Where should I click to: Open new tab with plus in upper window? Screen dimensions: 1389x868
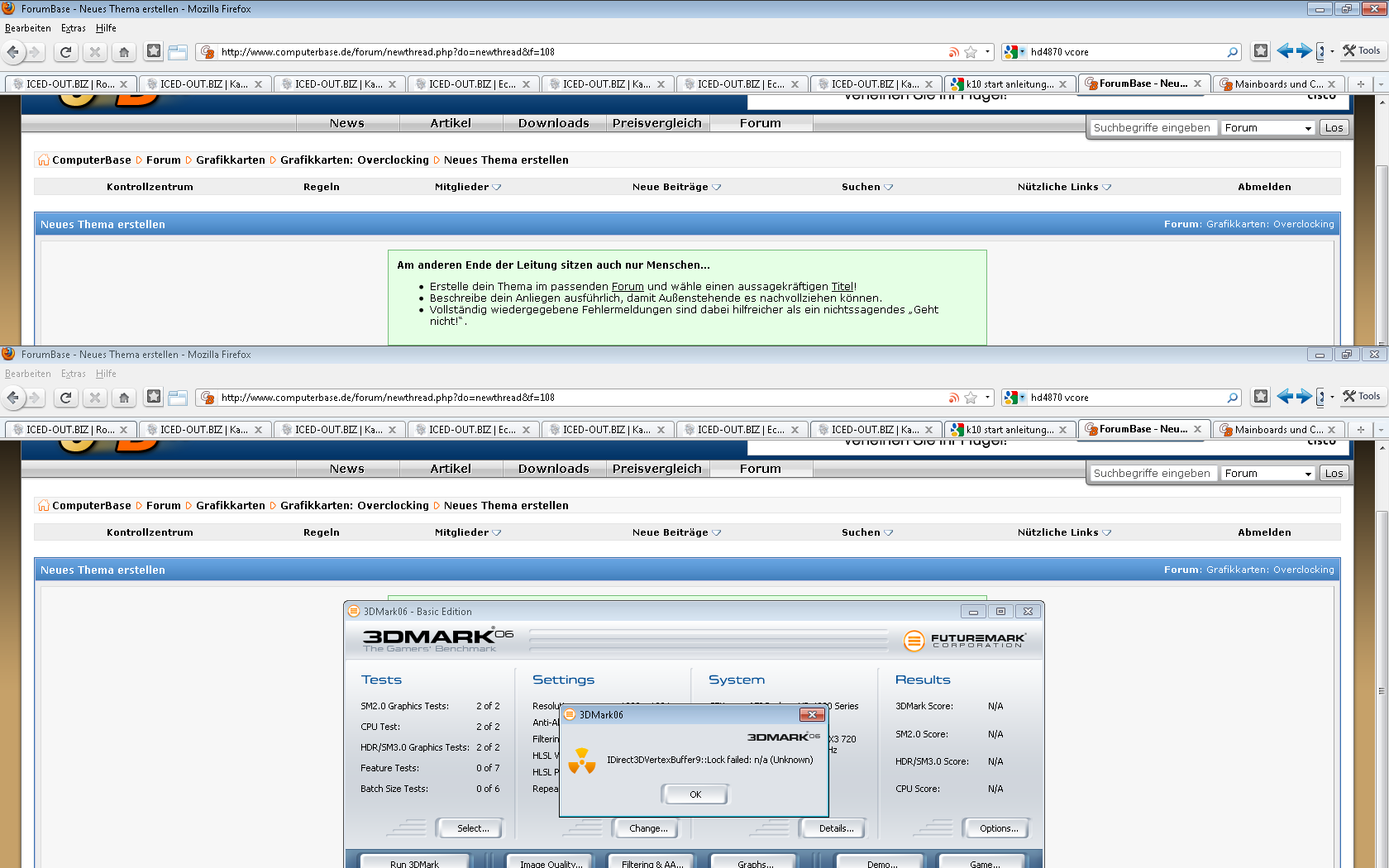(1360, 84)
